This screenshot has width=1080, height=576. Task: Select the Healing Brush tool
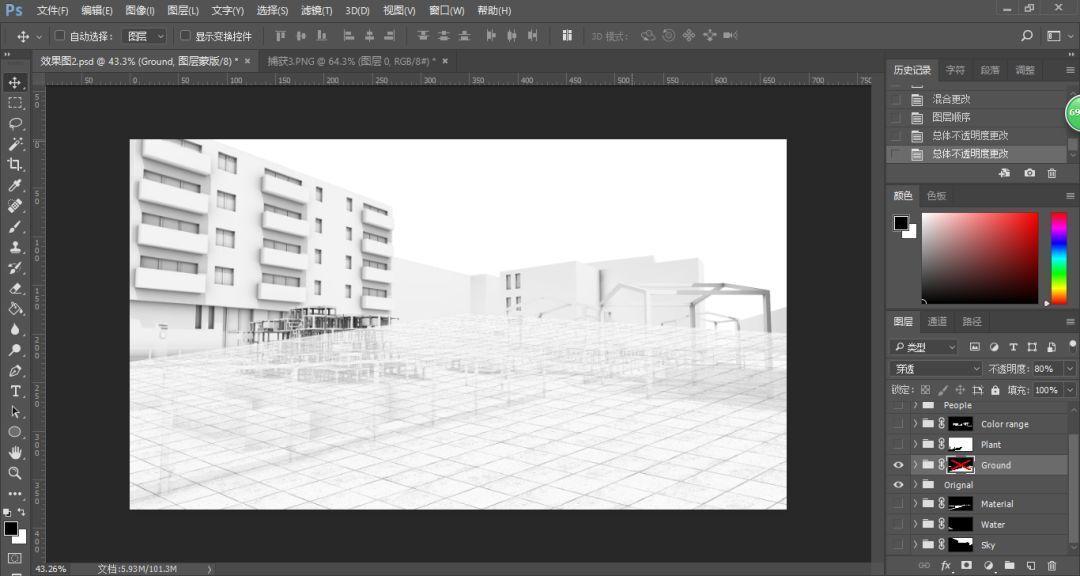[x=14, y=206]
